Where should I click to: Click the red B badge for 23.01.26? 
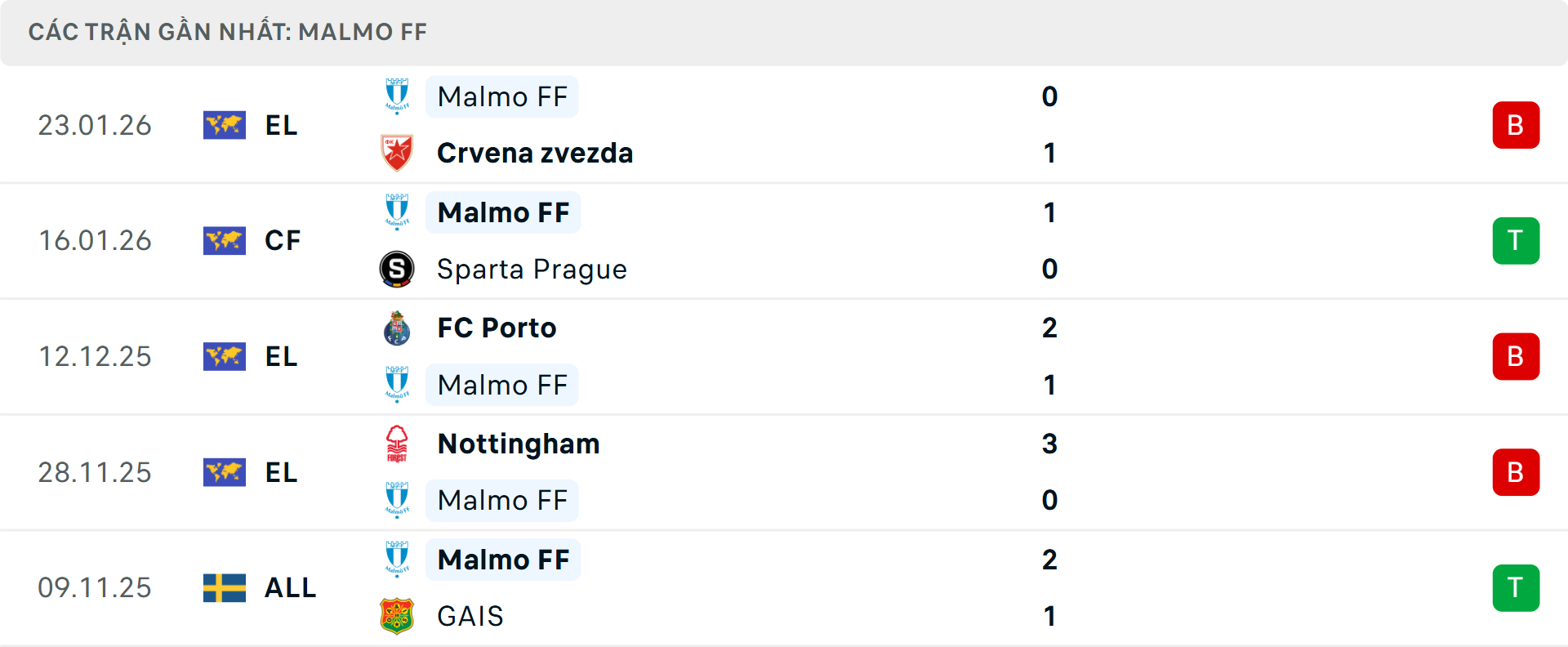click(x=1516, y=125)
